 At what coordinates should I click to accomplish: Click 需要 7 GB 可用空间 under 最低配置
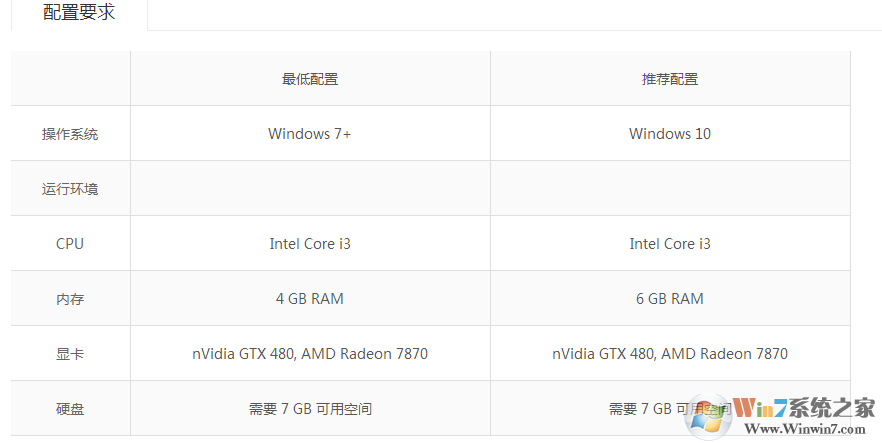coord(310,409)
